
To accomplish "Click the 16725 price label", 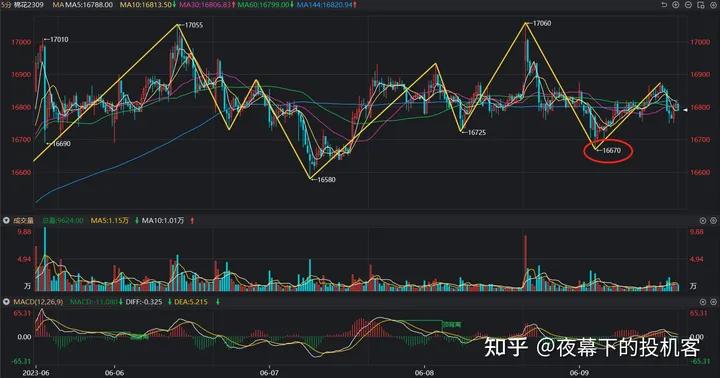I will [477, 132].
